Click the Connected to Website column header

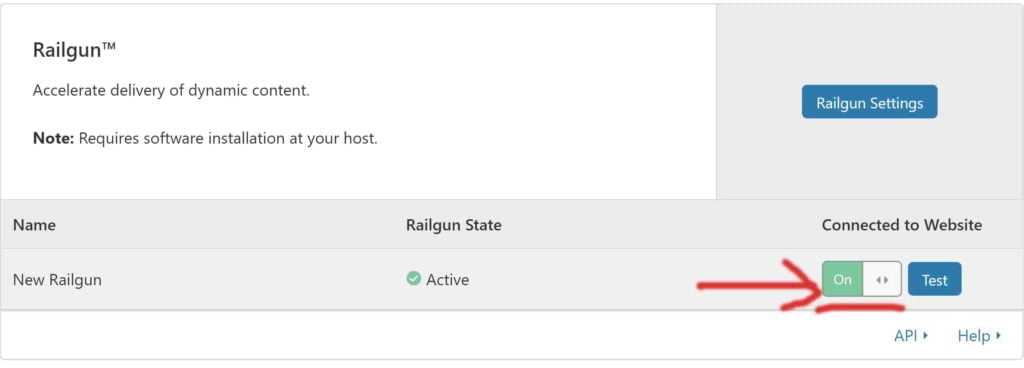pos(902,225)
